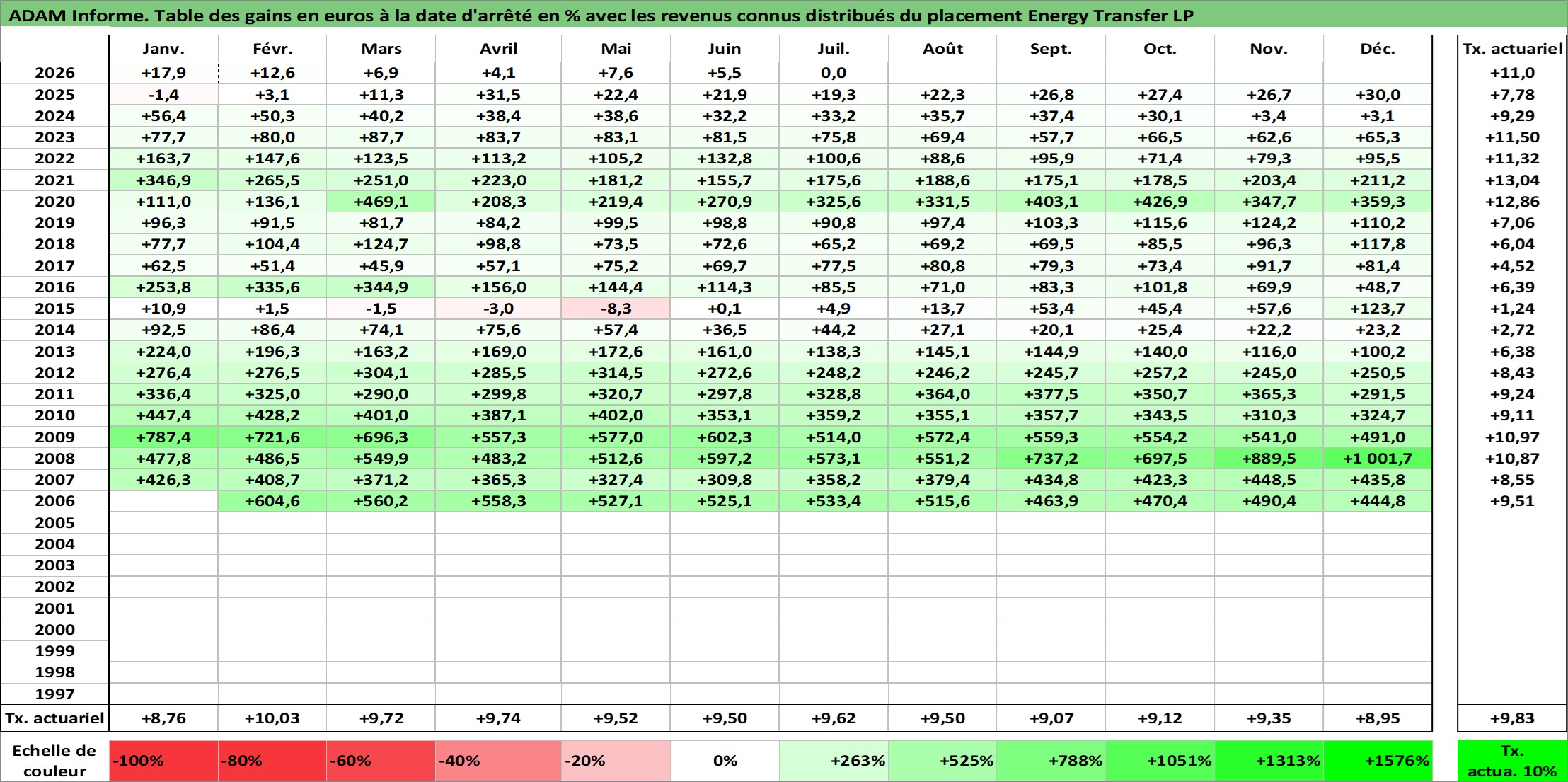
Task: Click the 1997 row label
Action: [54, 694]
